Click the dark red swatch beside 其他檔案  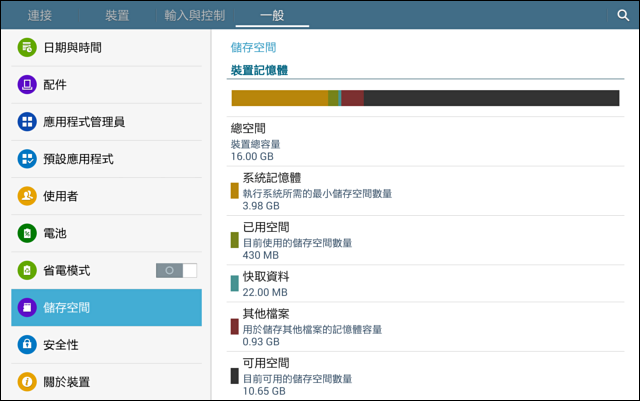point(235,327)
